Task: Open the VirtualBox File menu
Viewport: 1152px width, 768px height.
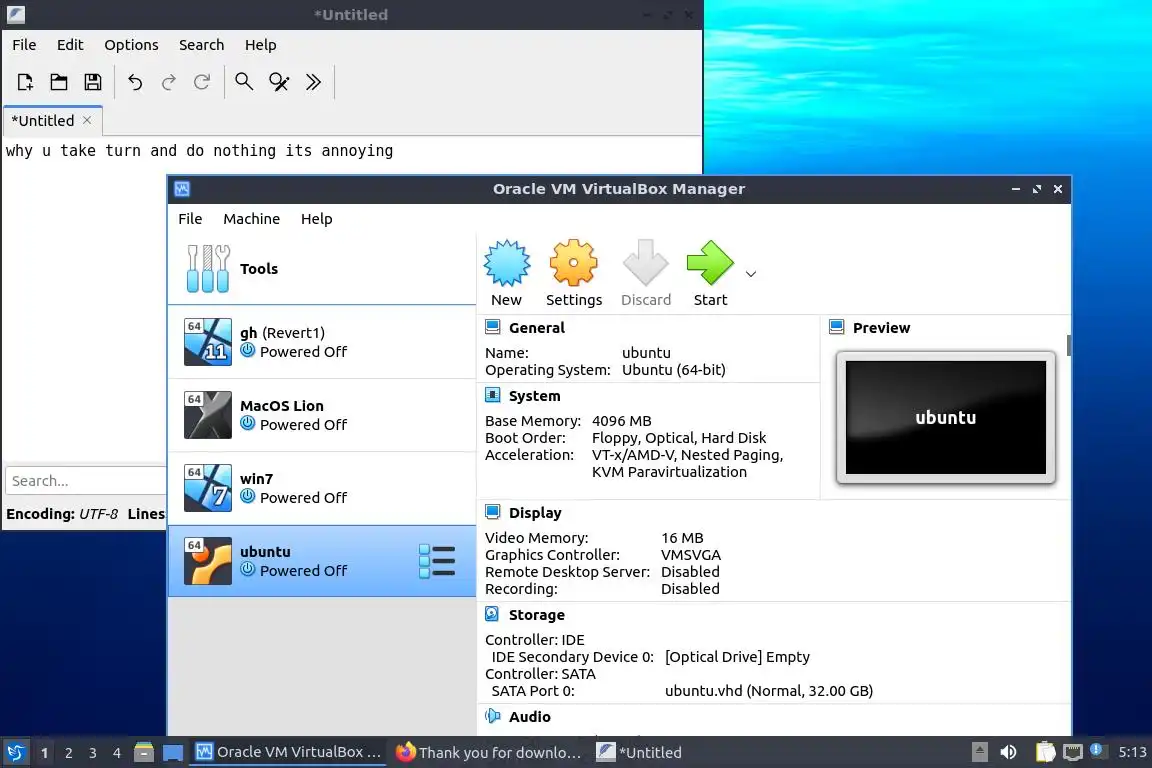Action: [190, 219]
